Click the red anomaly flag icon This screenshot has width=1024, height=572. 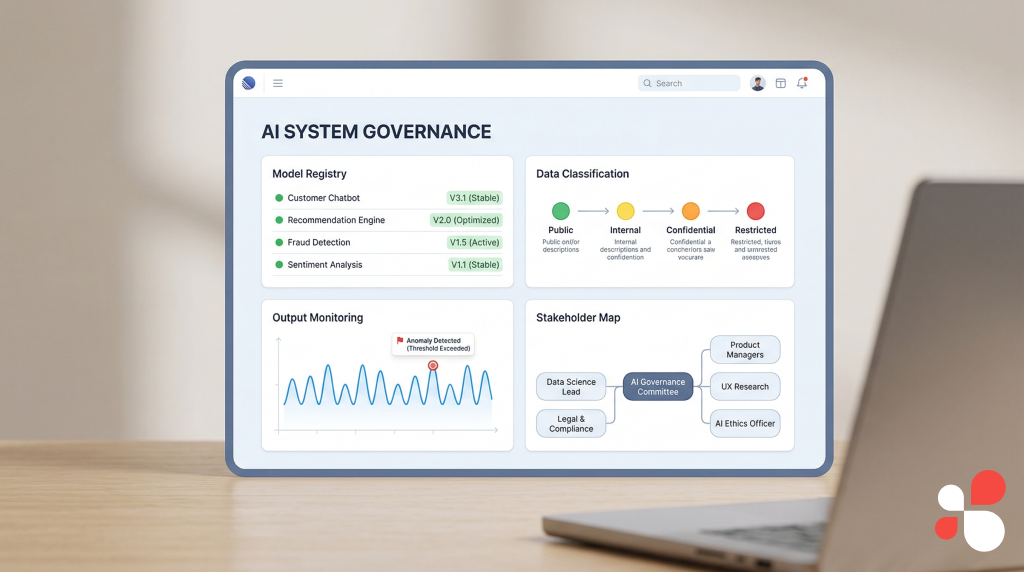(400, 341)
